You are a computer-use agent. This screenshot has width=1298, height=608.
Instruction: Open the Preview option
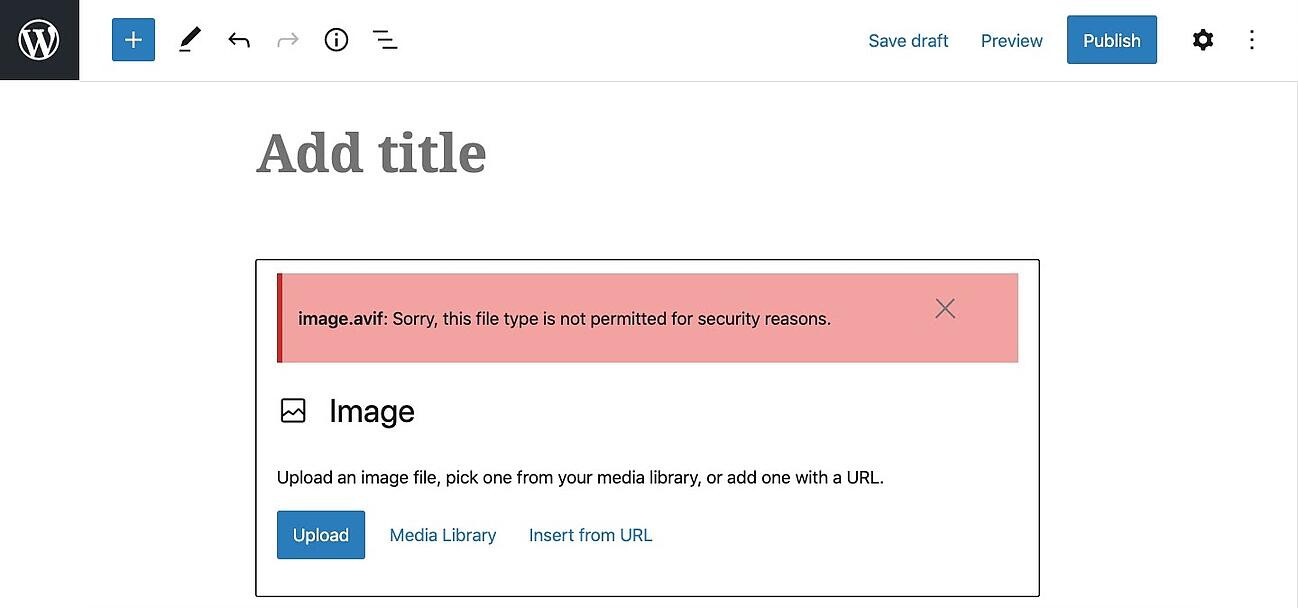[x=1011, y=41]
